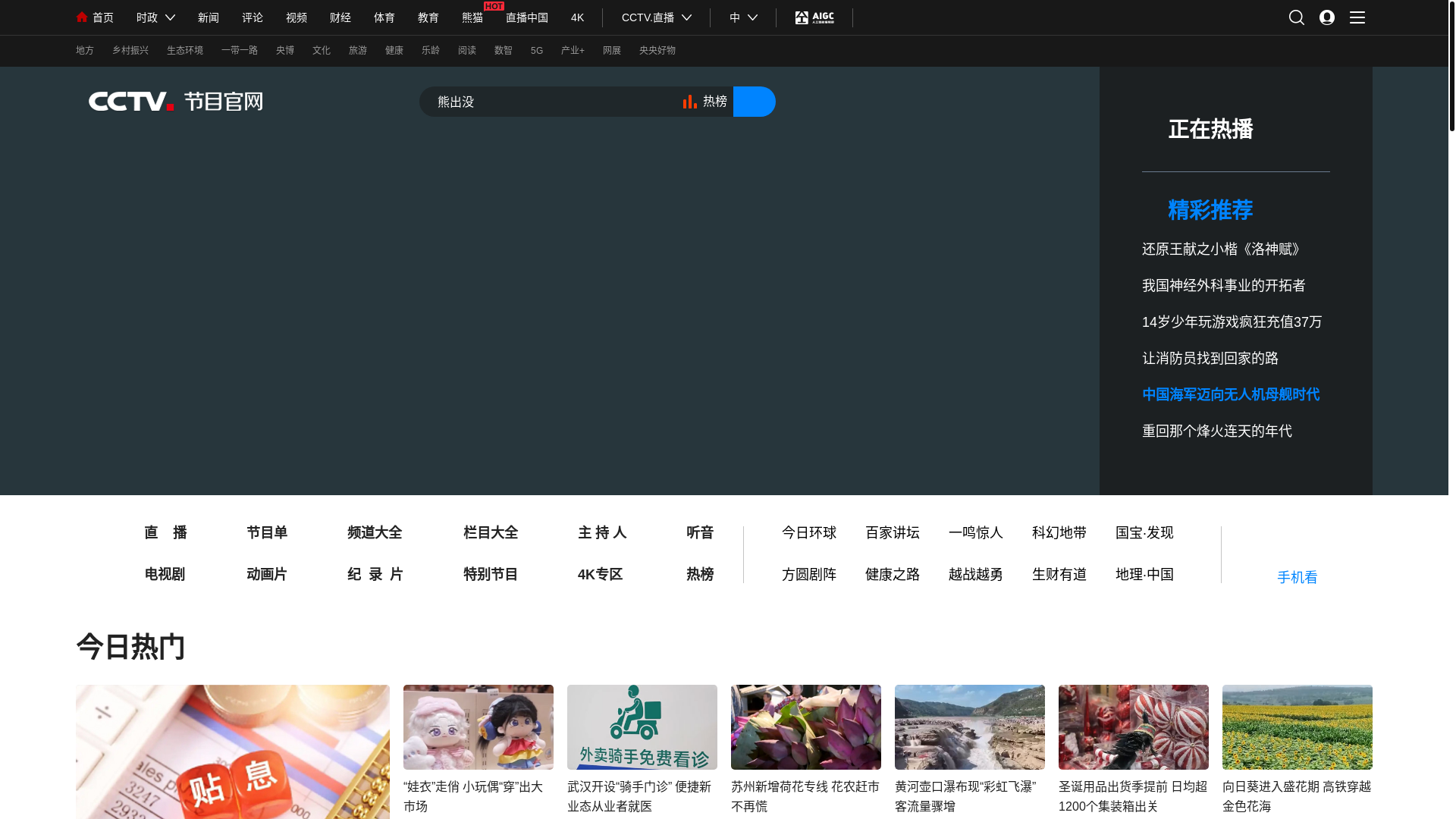Click the 热榜 bar chart icon in search box

click(689, 102)
